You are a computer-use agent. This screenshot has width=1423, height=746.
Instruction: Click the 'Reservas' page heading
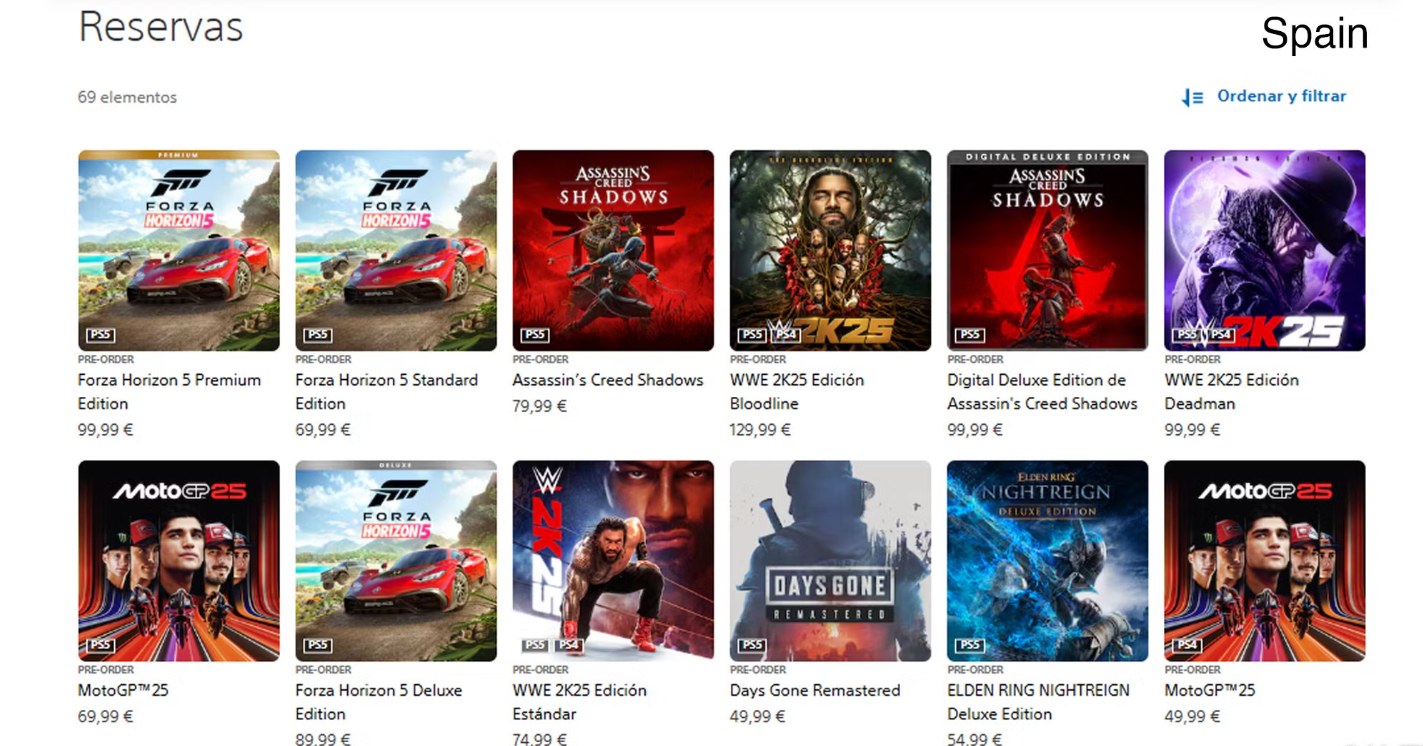pyautogui.click(x=161, y=27)
